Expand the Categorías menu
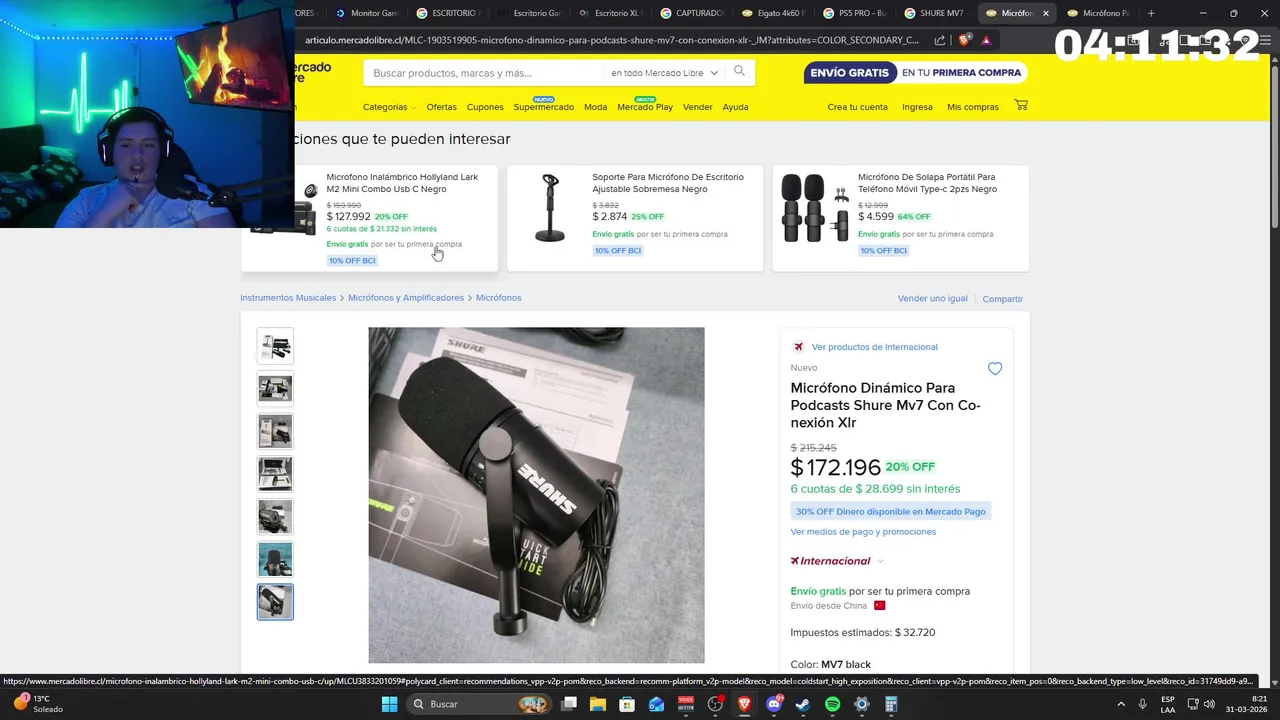The image size is (1280, 720). (389, 107)
